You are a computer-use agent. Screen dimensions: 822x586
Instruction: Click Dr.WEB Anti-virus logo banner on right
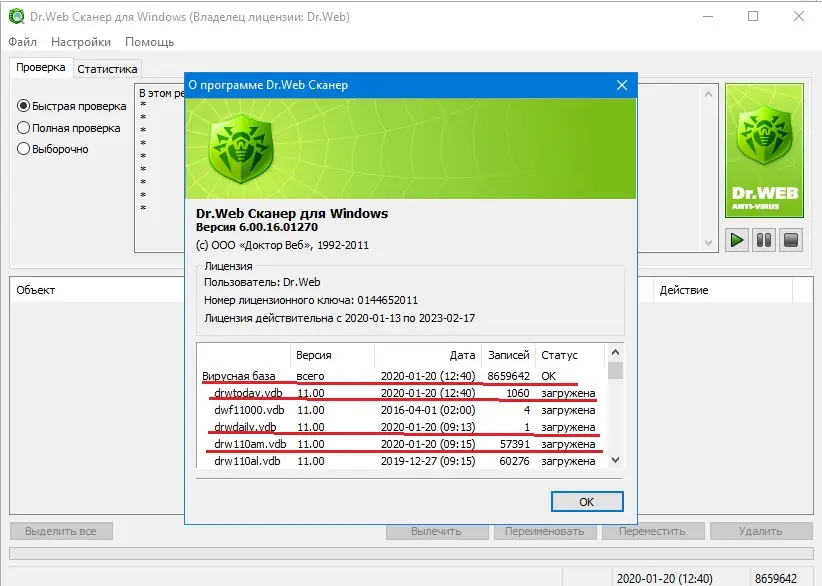point(764,150)
